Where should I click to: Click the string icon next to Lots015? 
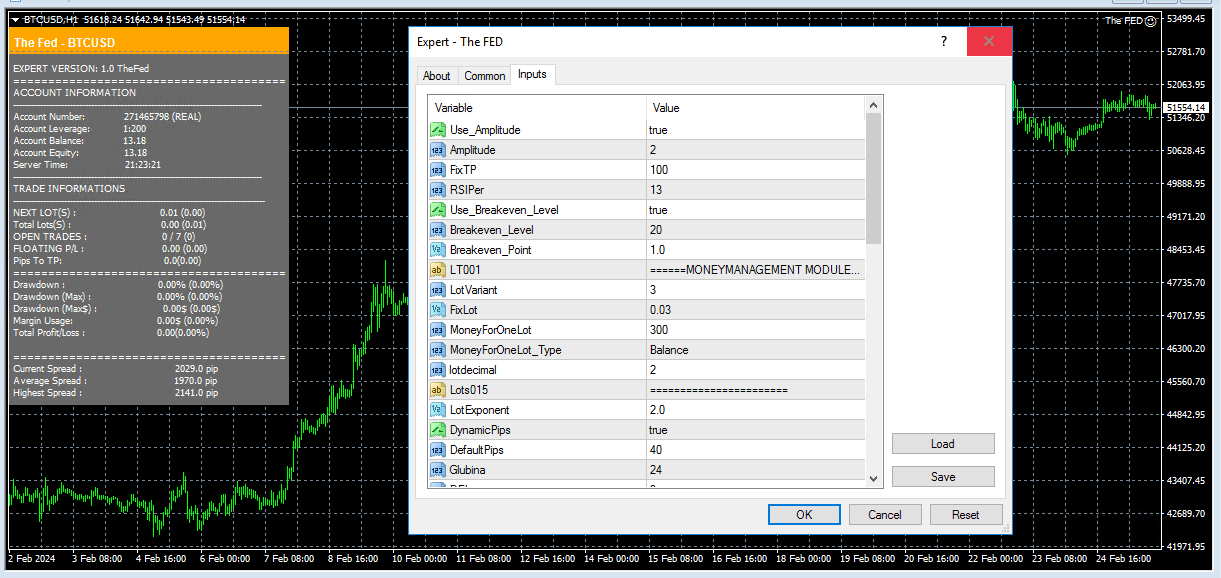(x=437, y=390)
